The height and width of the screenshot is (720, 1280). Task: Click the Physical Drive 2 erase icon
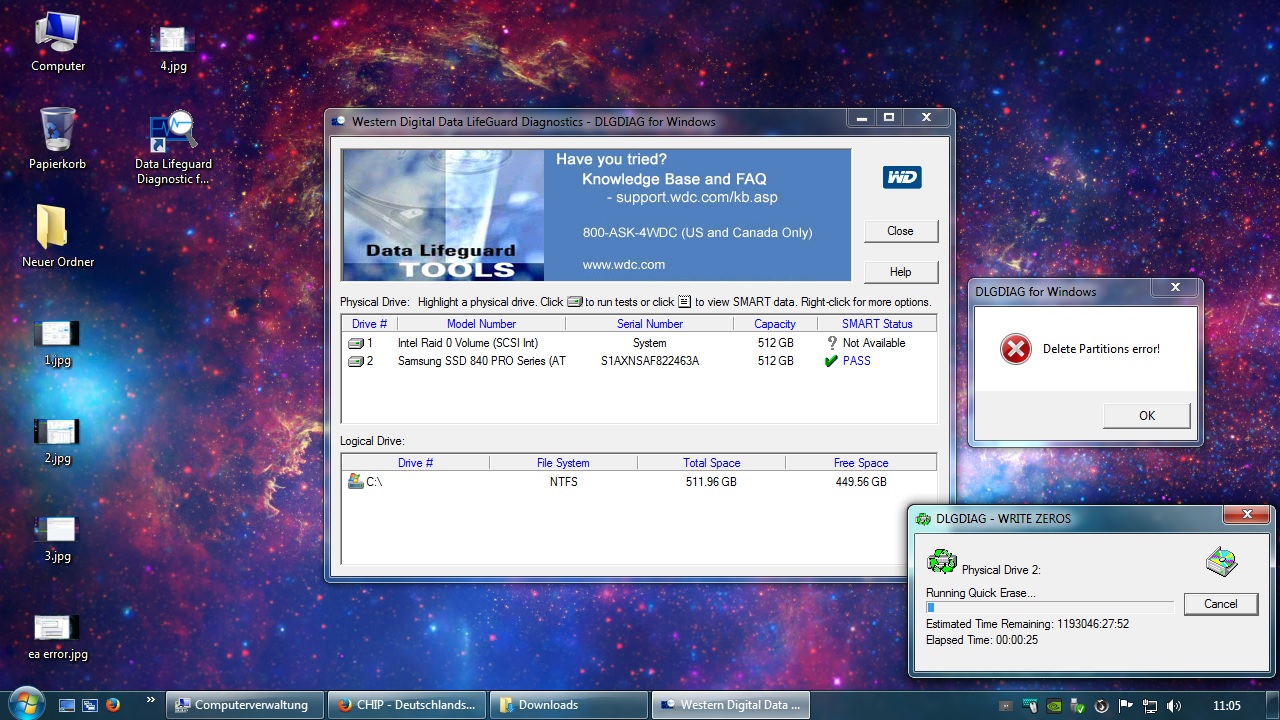pyautogui.click(x=941, y=561)
